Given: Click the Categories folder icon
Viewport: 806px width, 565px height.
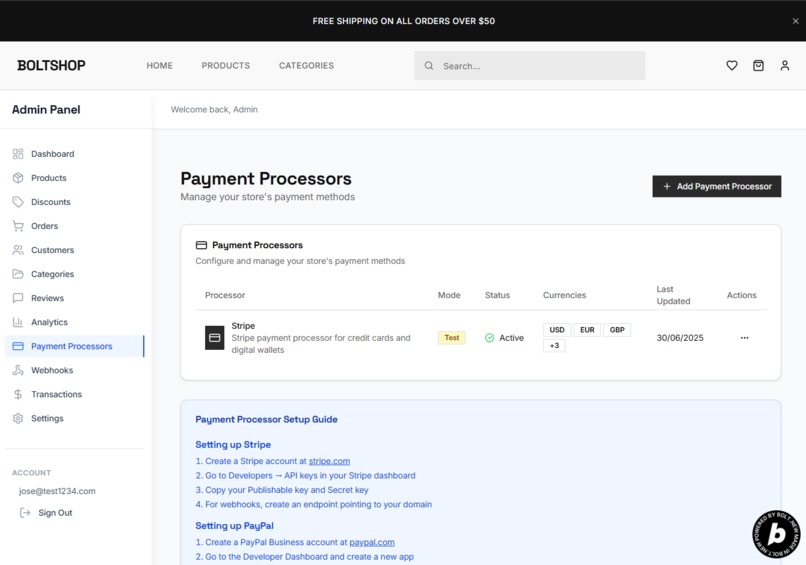Looking at the screenshot, I should coord(18,274).
